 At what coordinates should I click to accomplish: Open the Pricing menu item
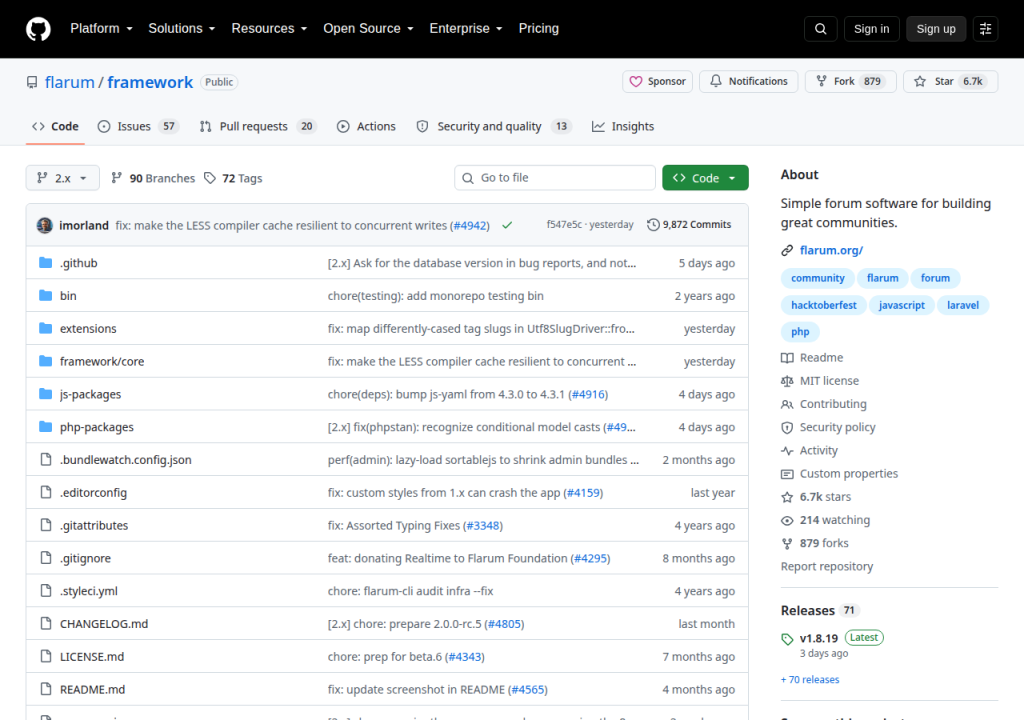[x=539, y=29]
